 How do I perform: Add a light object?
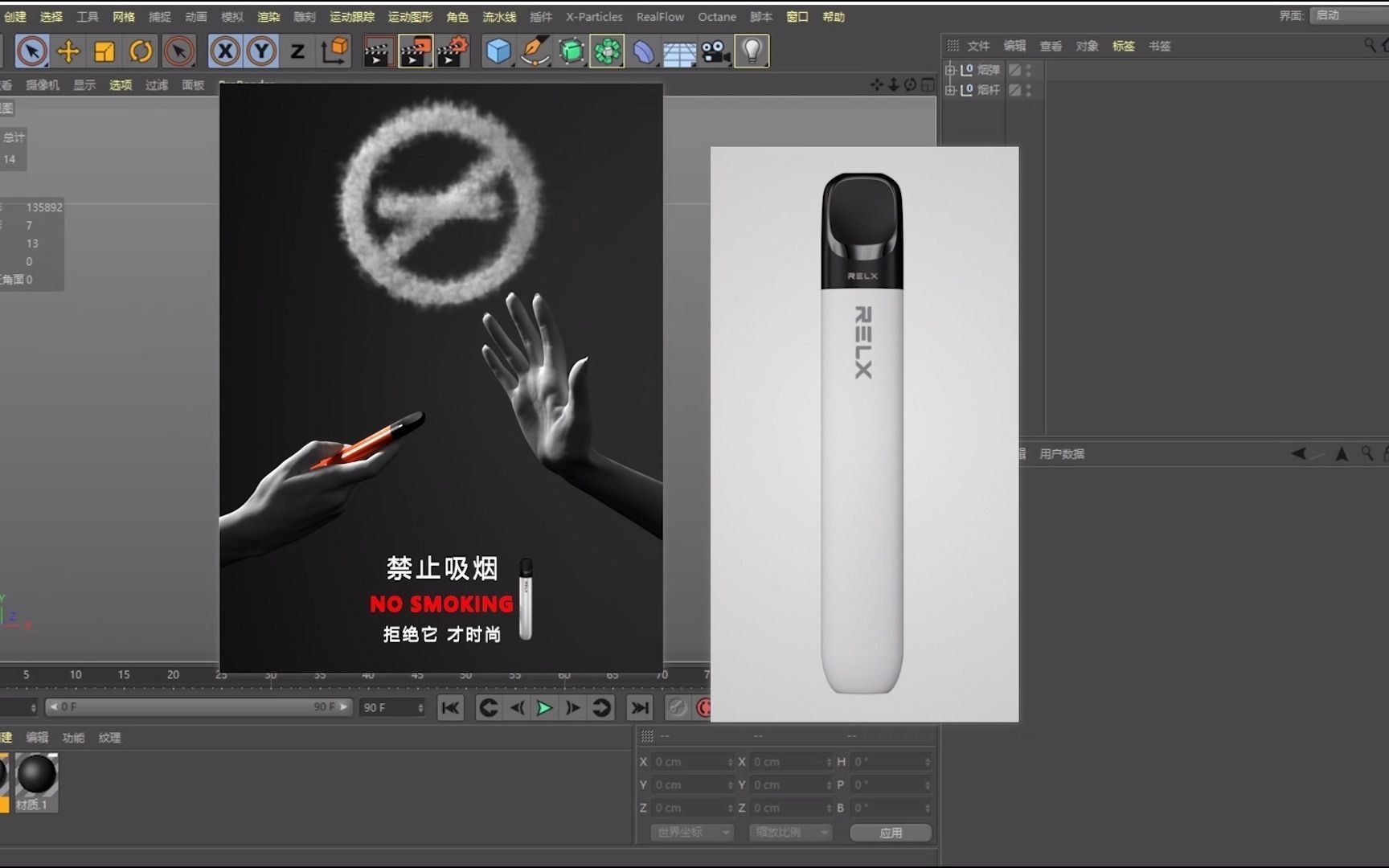[x=752, y=51]
